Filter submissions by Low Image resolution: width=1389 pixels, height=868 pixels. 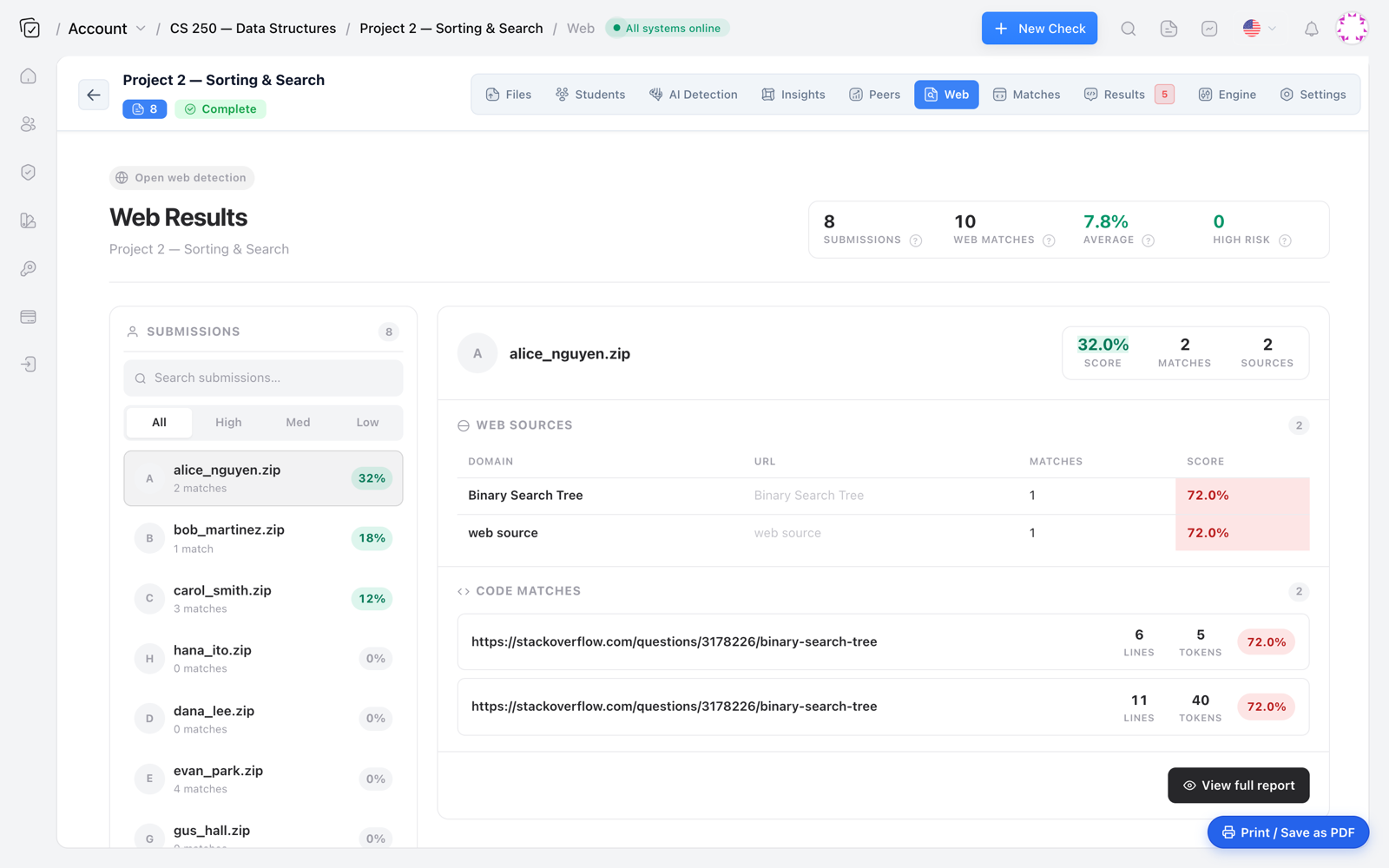367,423
